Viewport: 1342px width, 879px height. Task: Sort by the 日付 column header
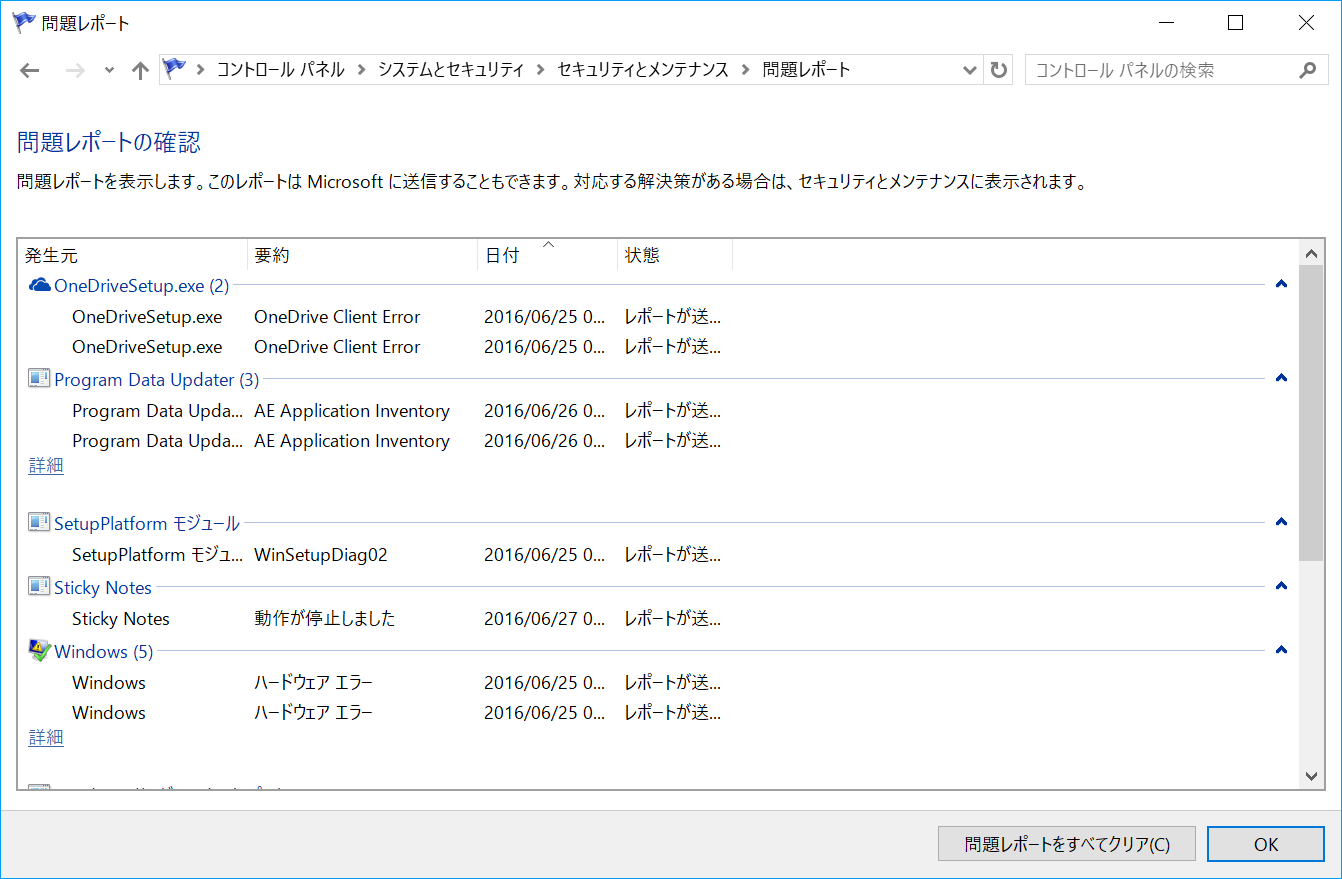click(x=547, y=255)
